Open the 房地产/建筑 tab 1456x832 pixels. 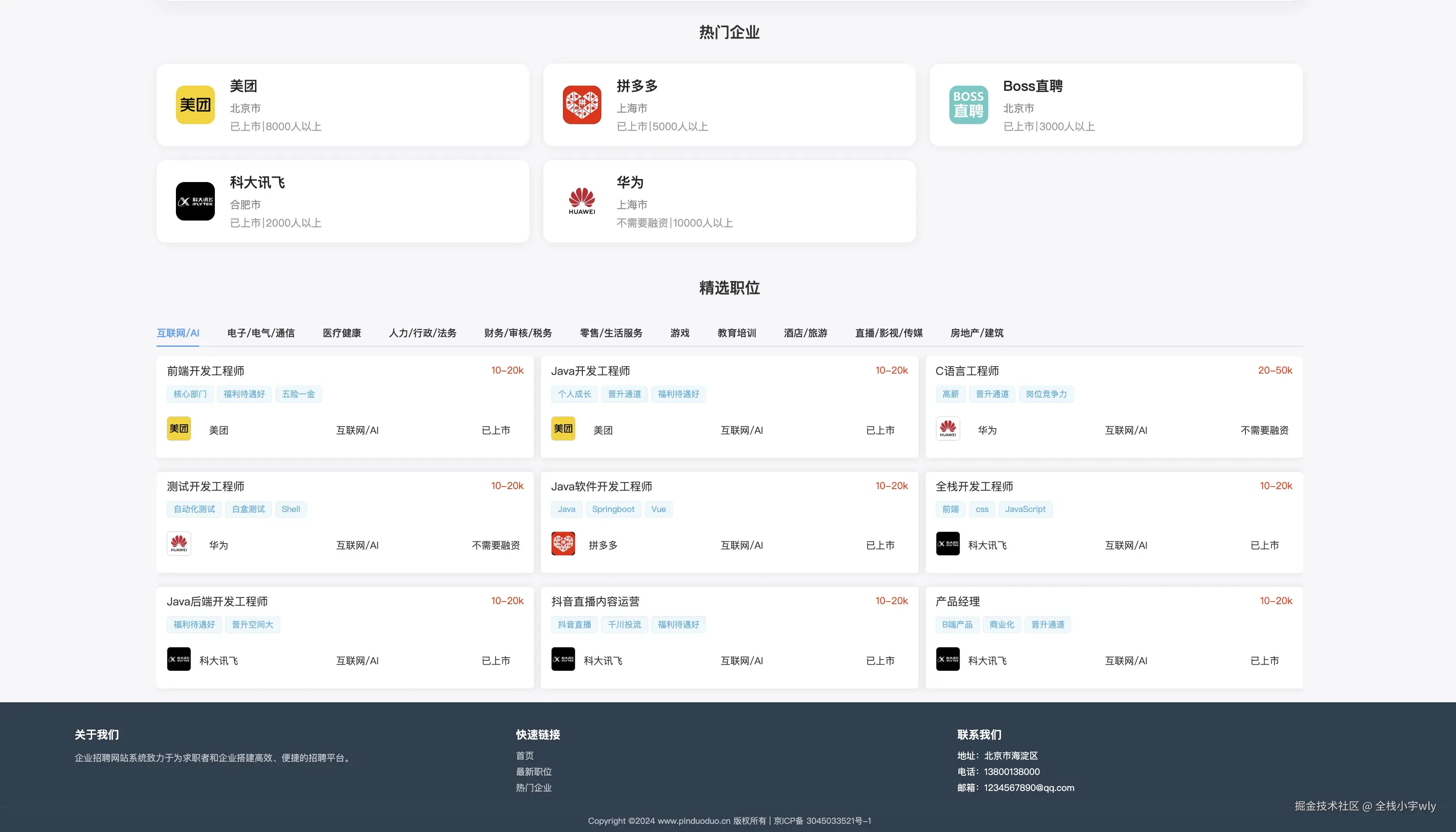pos(976,333)
